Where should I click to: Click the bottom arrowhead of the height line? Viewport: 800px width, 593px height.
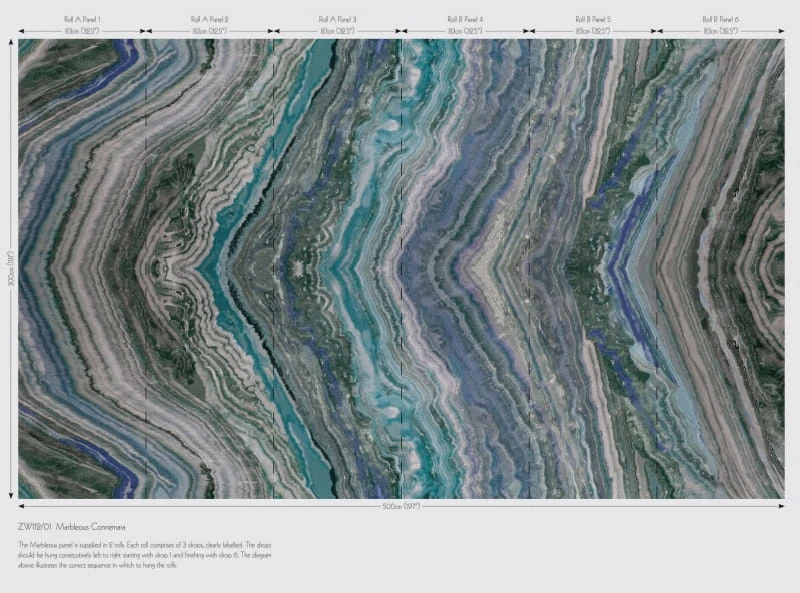(x=11, y=496)
